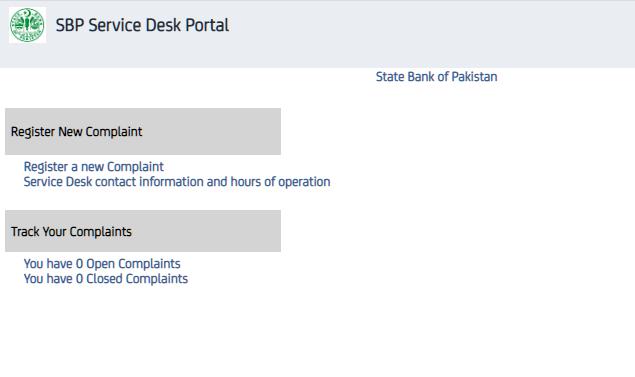Click the portal heading text beside the logo
635x377 pixels.
(142, 25)
